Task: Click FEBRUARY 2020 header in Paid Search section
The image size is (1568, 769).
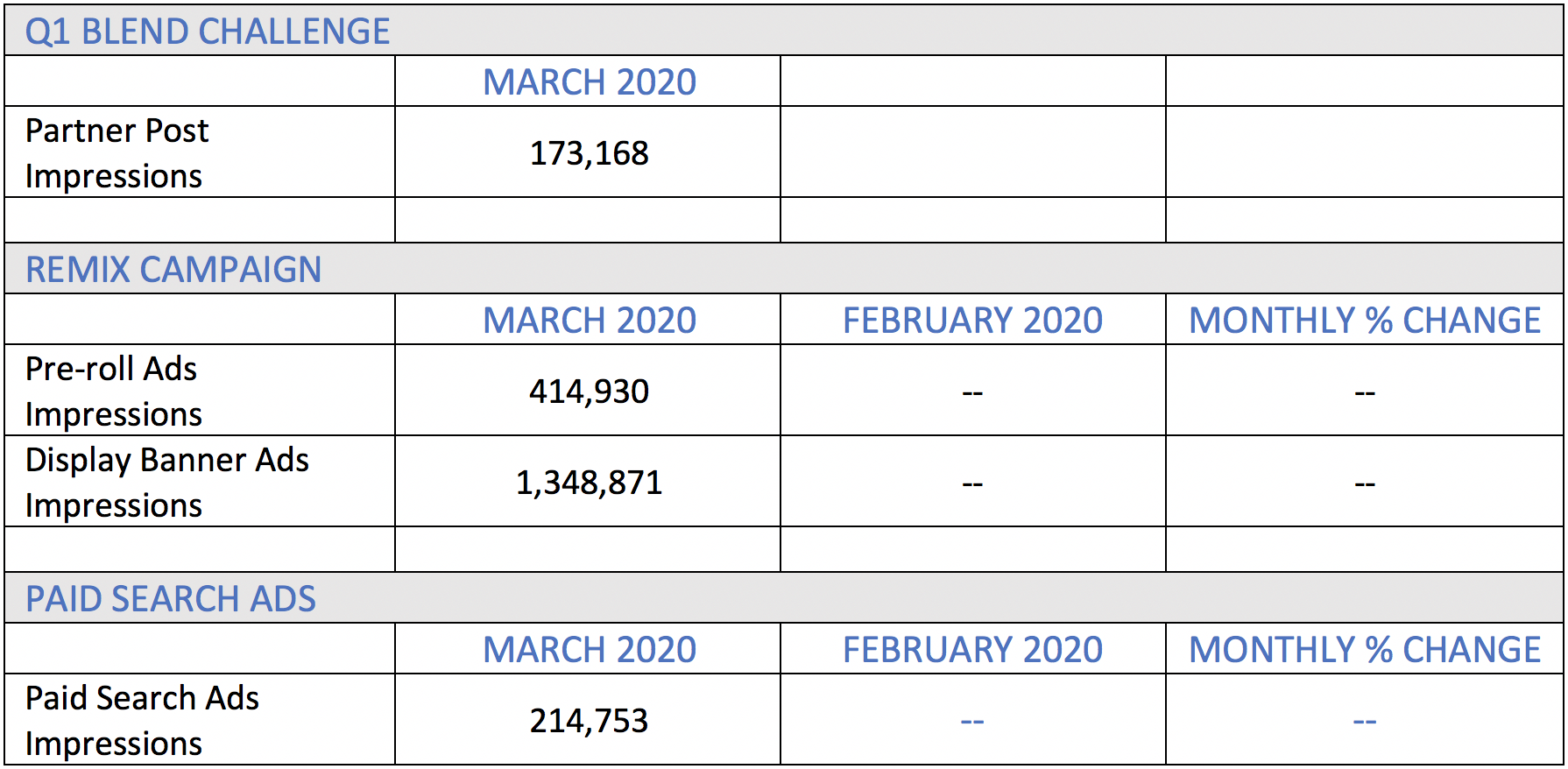Action: point(972,650)
